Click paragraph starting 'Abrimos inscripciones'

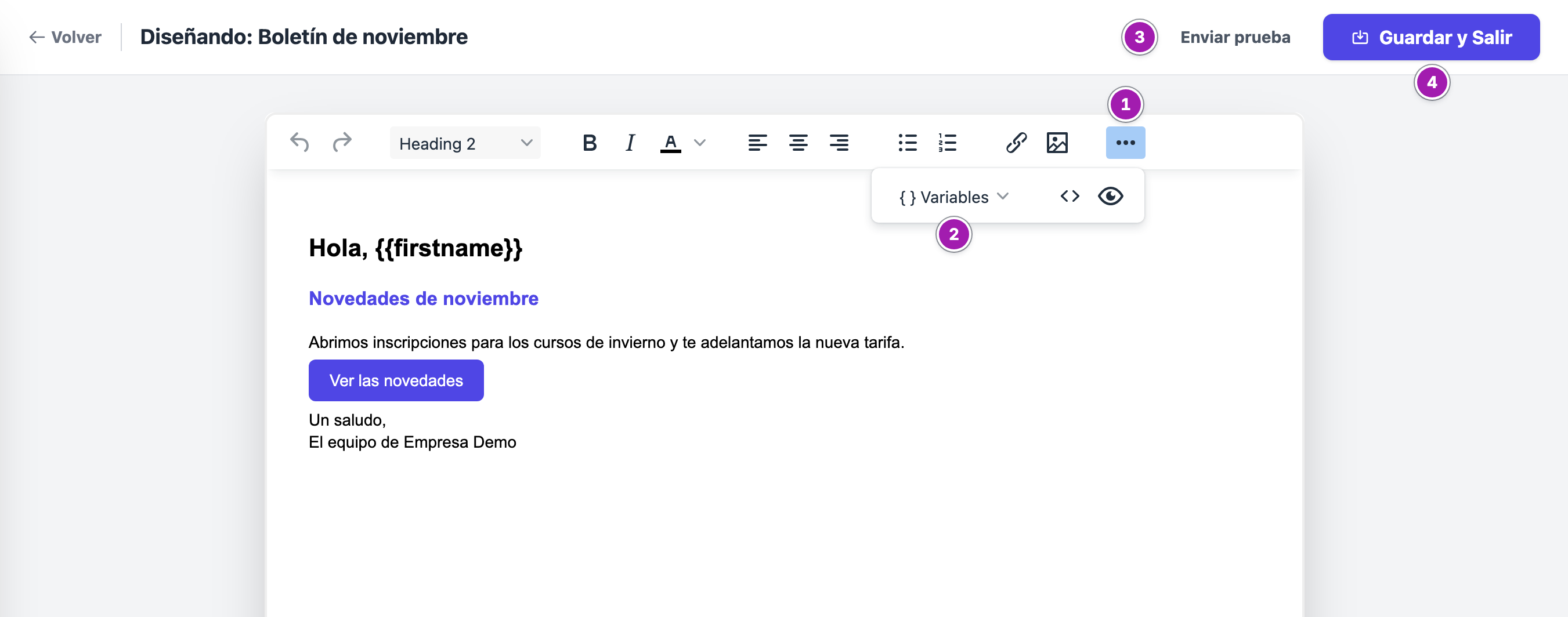coord(606,343)
